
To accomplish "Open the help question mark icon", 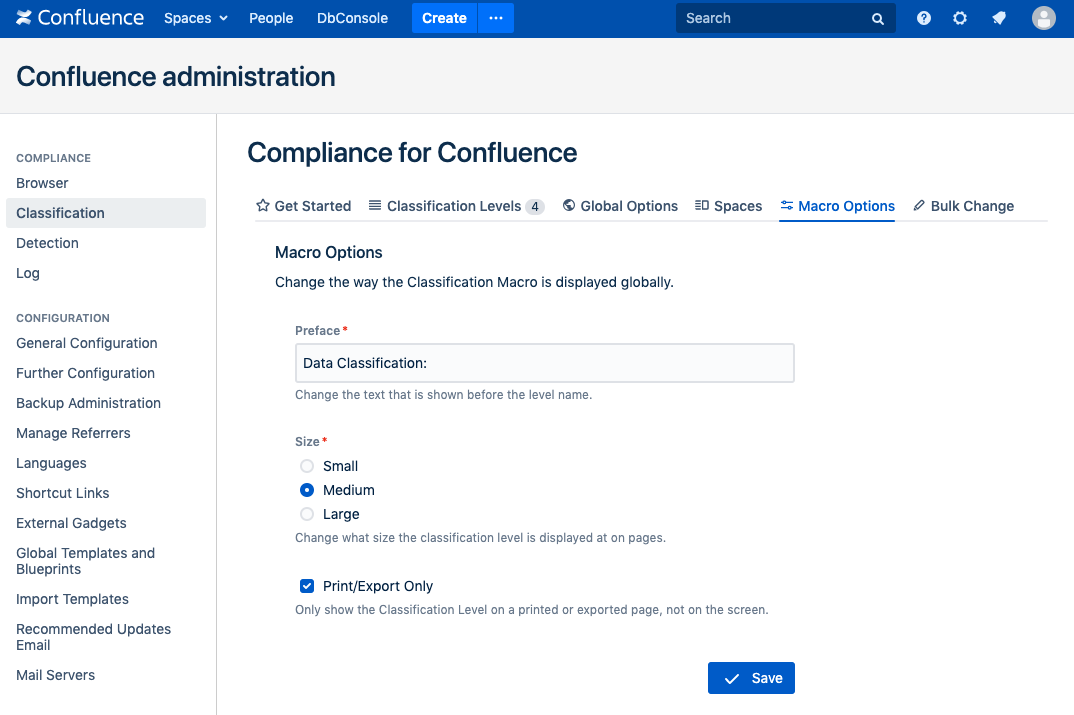I will (924, 18).
